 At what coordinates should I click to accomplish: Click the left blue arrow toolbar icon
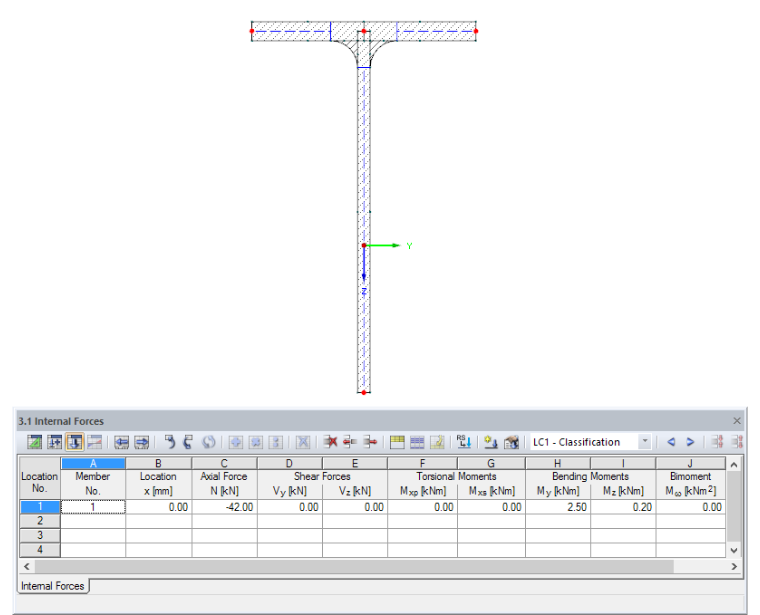[x=121, y=442]
